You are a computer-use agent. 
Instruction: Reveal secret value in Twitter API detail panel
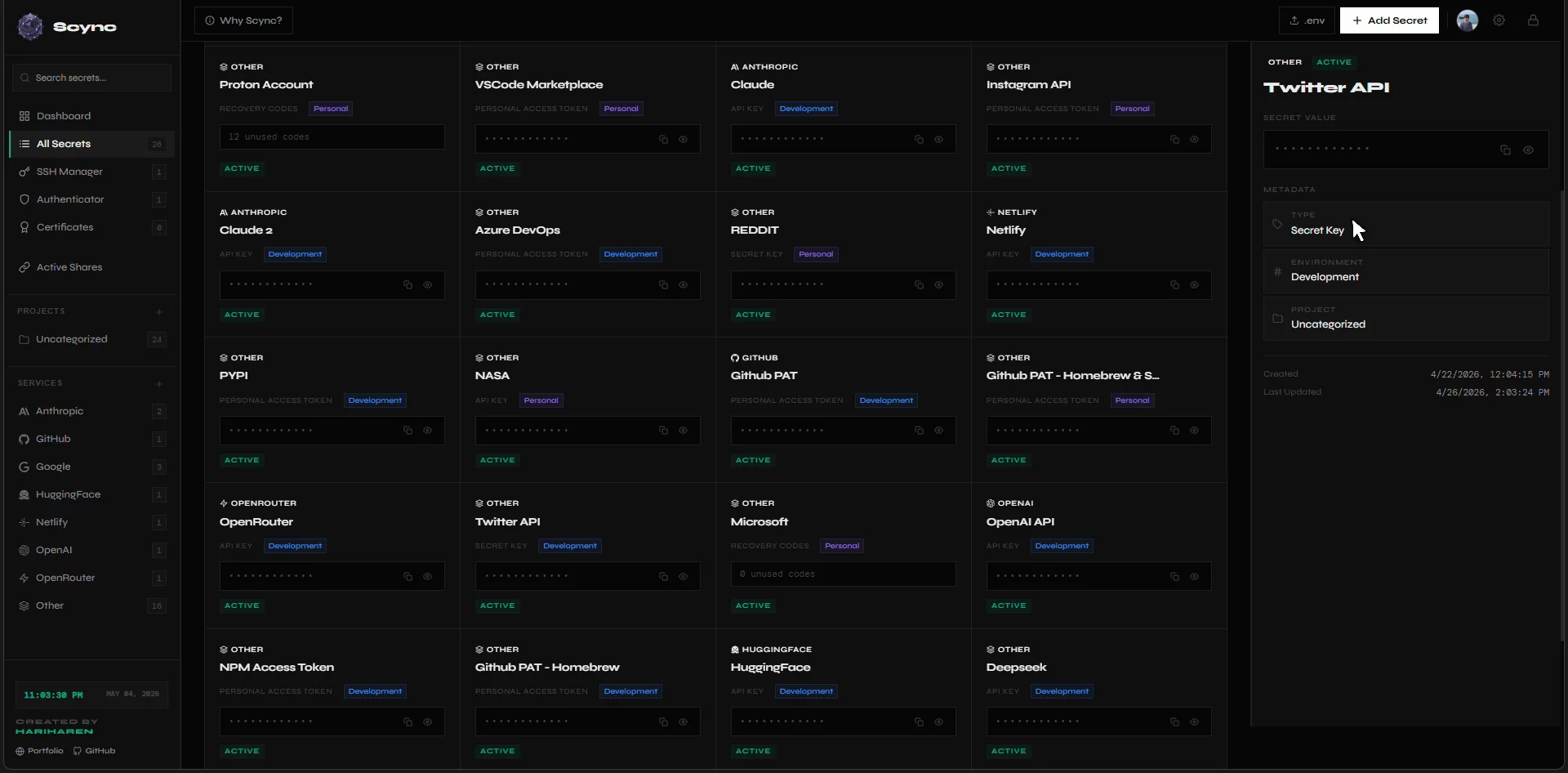pyautogui.click(x=1528, y=150)
